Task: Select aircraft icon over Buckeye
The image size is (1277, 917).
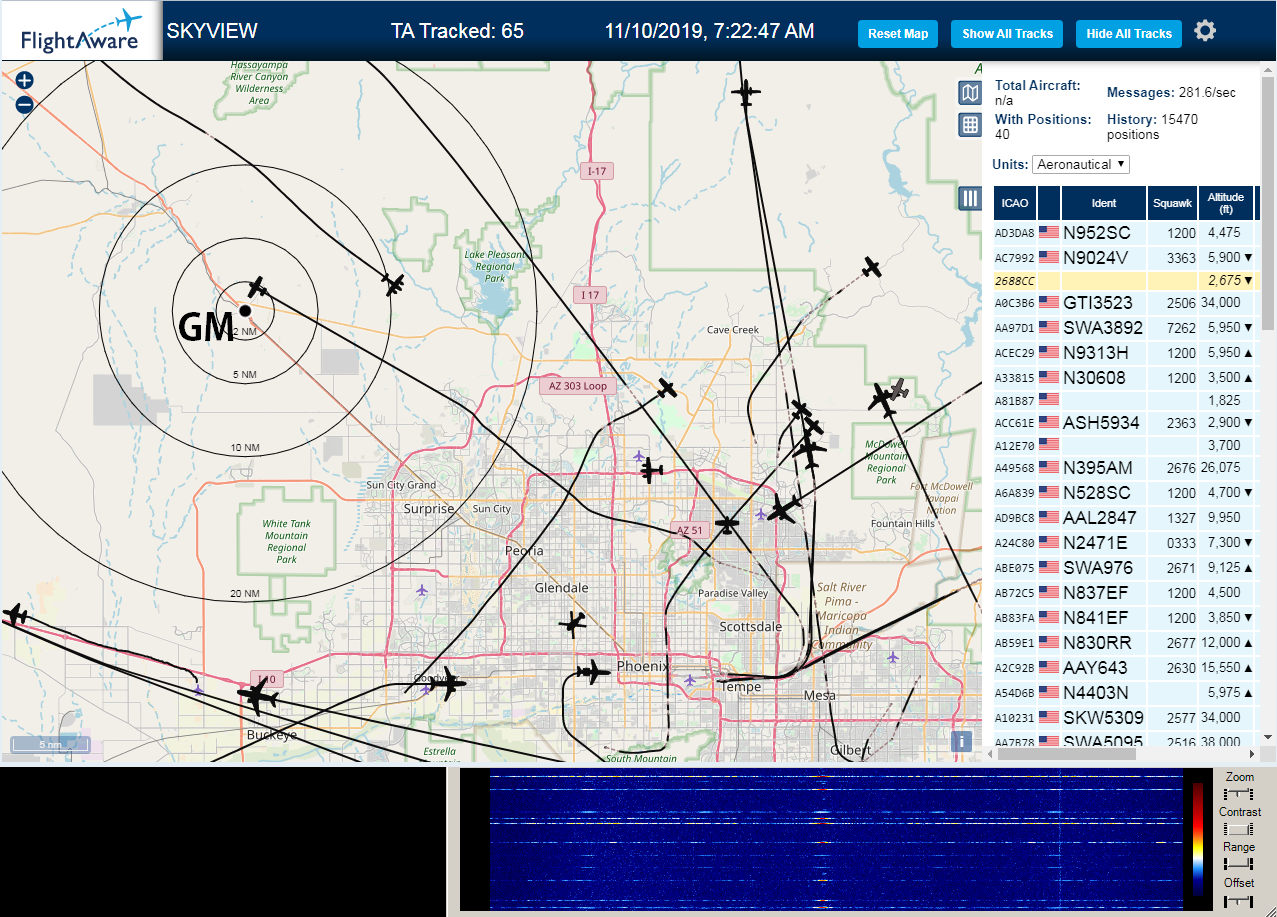Action: coord(259,696)
